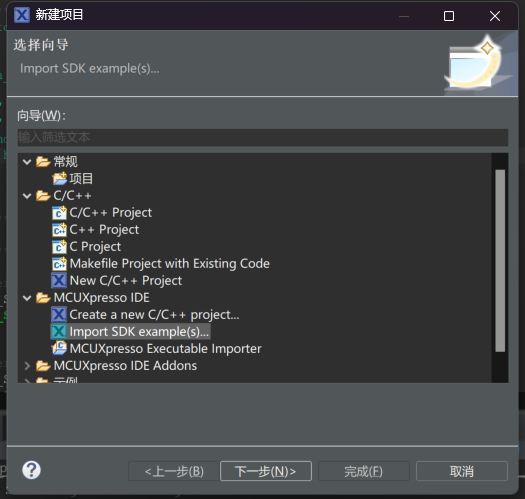The height and width of the screenshot is (499, 525).
Task: Click the 完成(F) finish button
Action: click(x=364, y=471)
